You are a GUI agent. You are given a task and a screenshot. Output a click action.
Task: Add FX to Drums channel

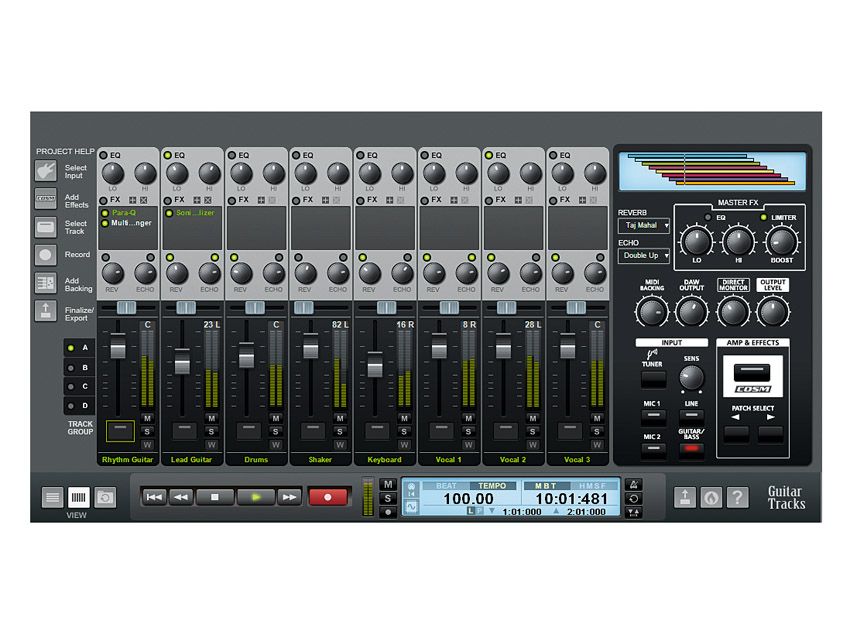[x=261, y=201]
